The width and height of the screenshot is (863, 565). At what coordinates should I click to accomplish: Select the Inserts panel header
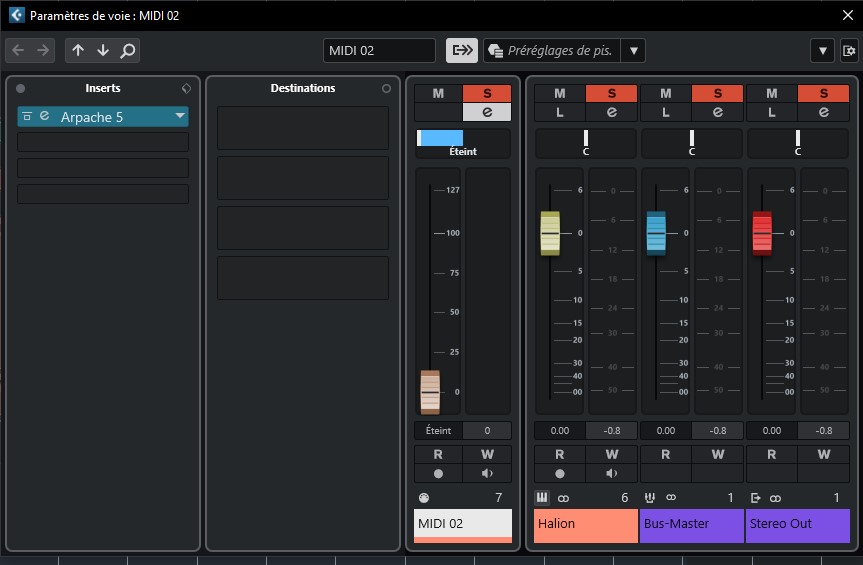pos(103,88)
